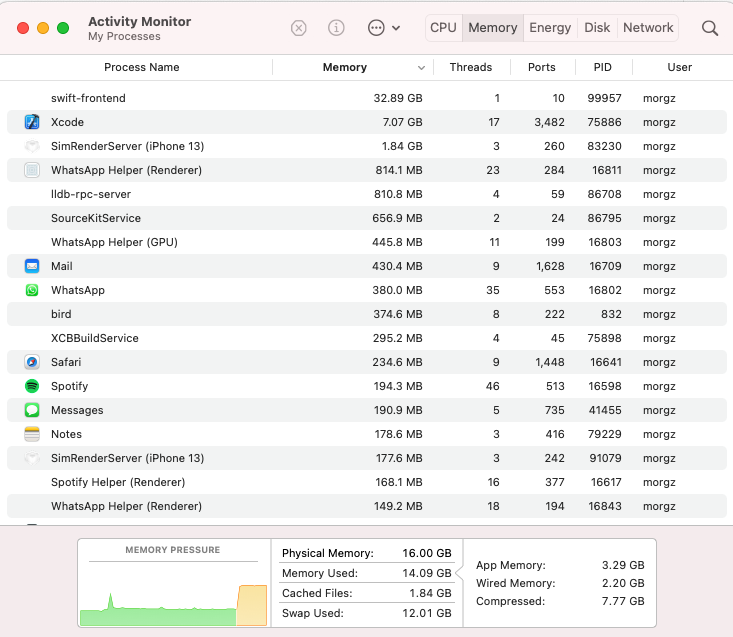
Task: Click the Mail app icon in list
Action: tap(32, 266)
